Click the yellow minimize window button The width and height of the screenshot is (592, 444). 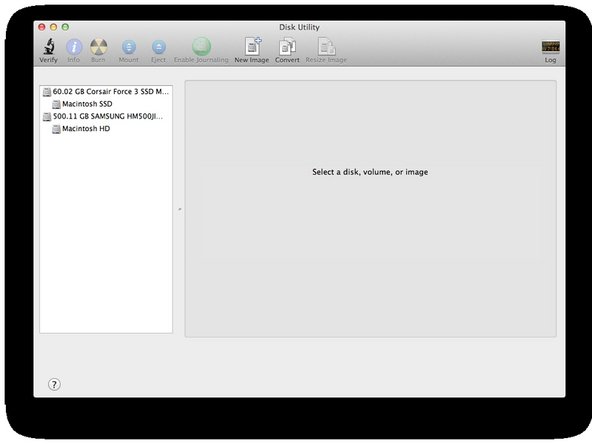pyautogui.click(x=54, y=27)
